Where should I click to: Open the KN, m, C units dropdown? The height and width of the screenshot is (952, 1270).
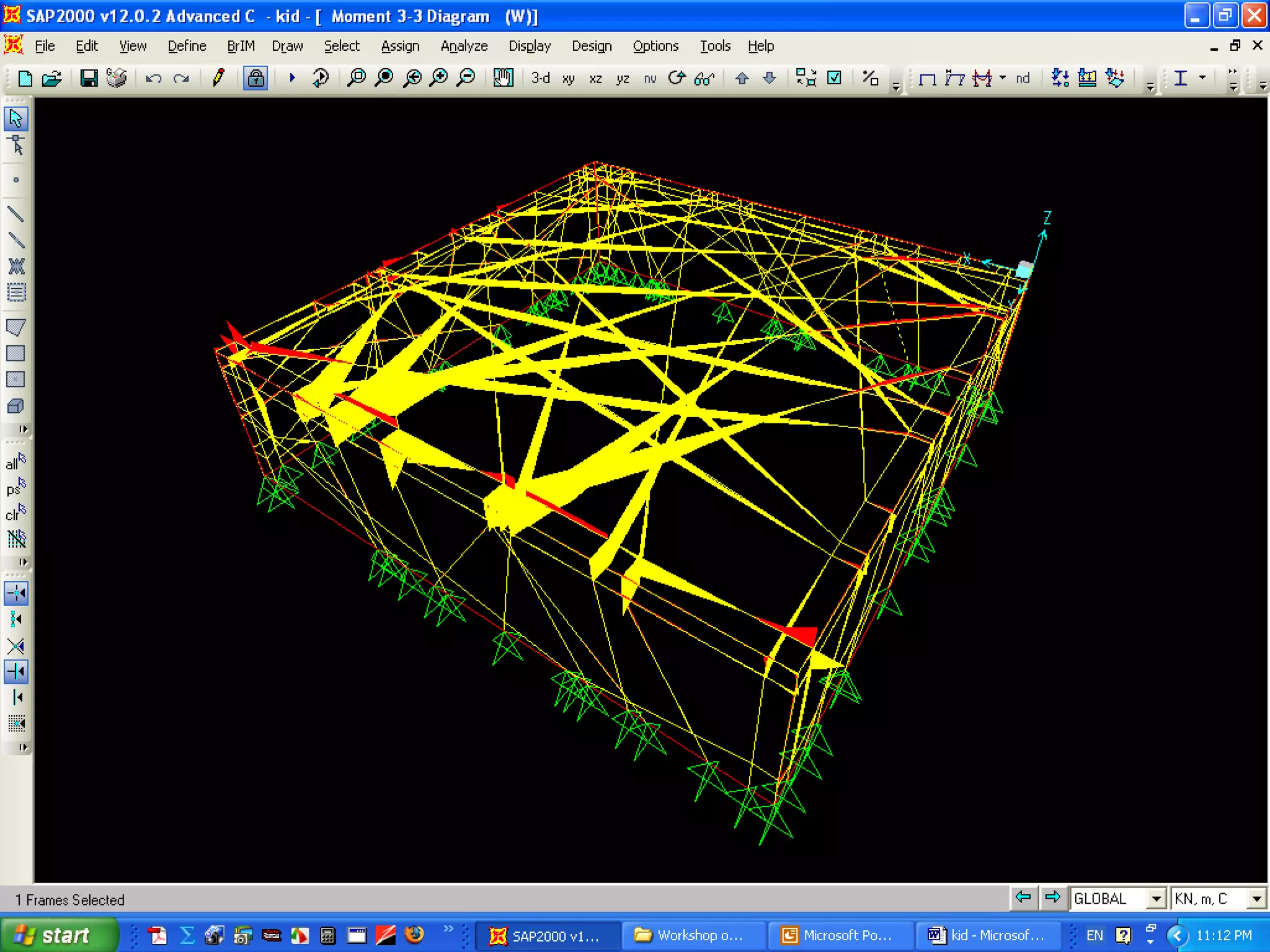click(x=1256, y=898)
